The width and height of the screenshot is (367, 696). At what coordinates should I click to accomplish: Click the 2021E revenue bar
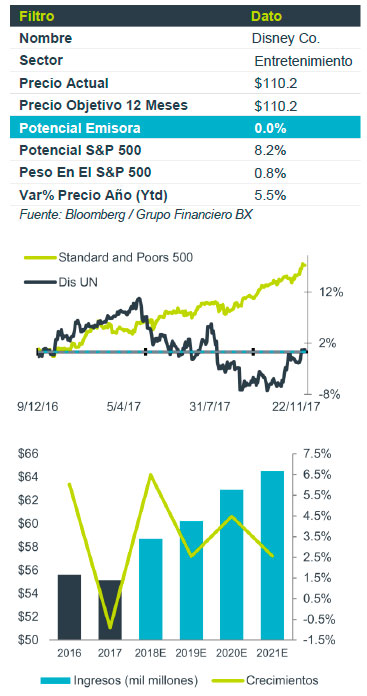tap(272, 555)
